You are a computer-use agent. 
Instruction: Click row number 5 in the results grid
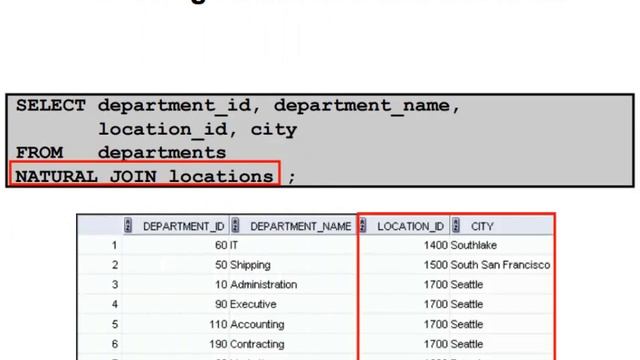115,324
